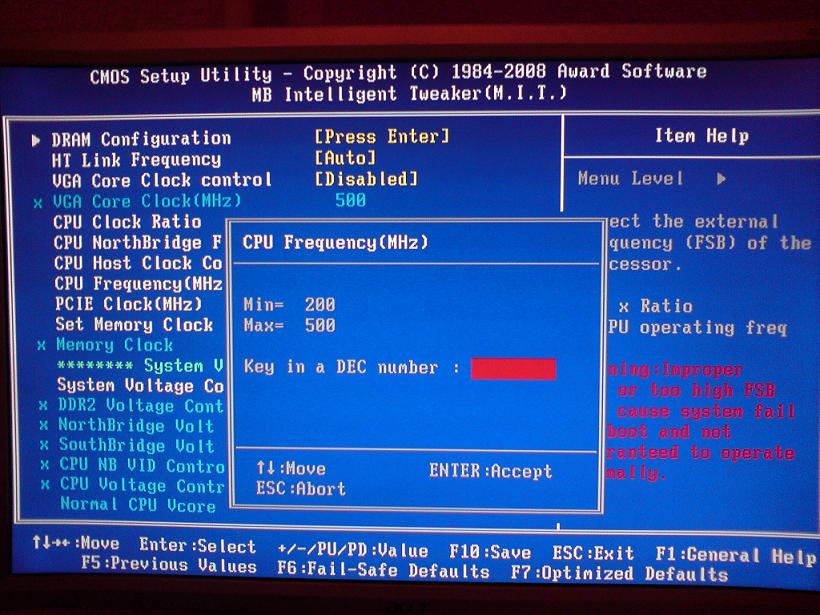Change the [Auto] HT Link value
The width and height of the screenshot is (820, 615).
345,157
